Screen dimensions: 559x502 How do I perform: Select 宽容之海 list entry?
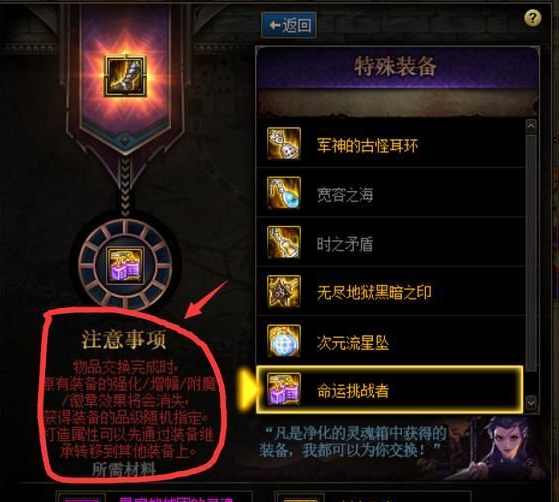pos(391,193)
